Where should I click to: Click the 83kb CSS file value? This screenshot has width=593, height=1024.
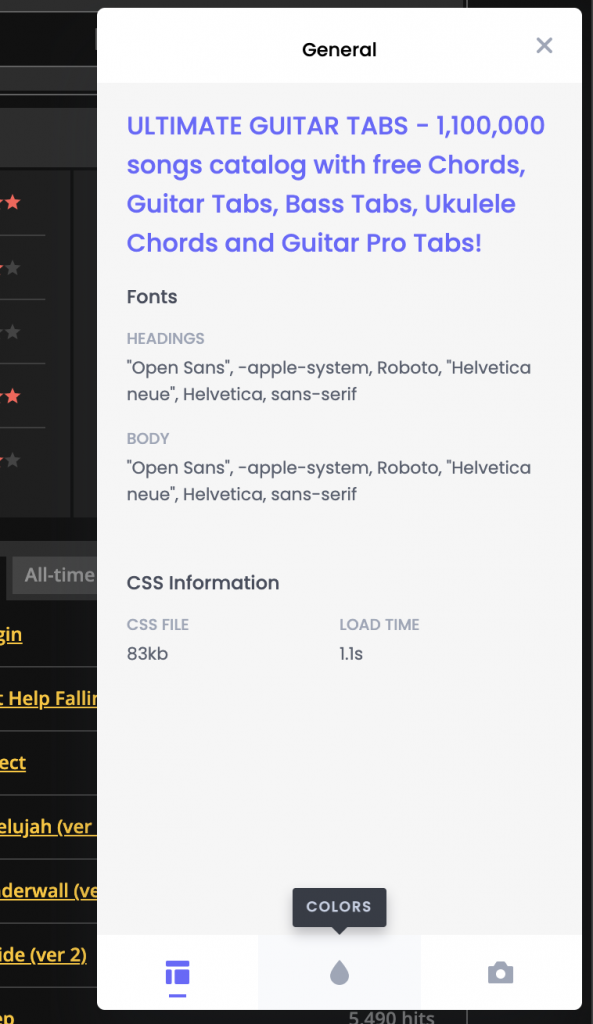[148, 654]
